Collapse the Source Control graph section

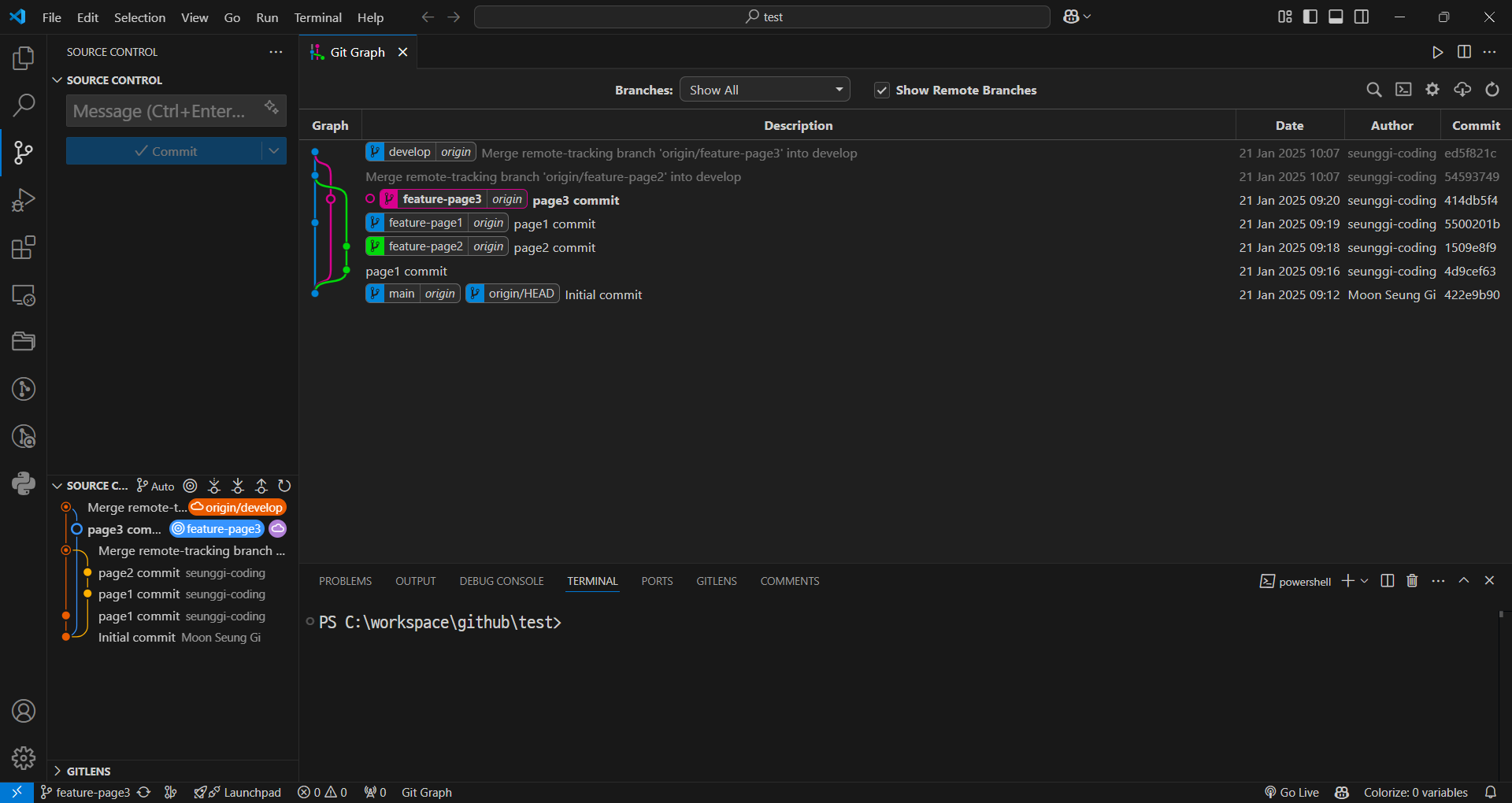(x=57, y=486)
